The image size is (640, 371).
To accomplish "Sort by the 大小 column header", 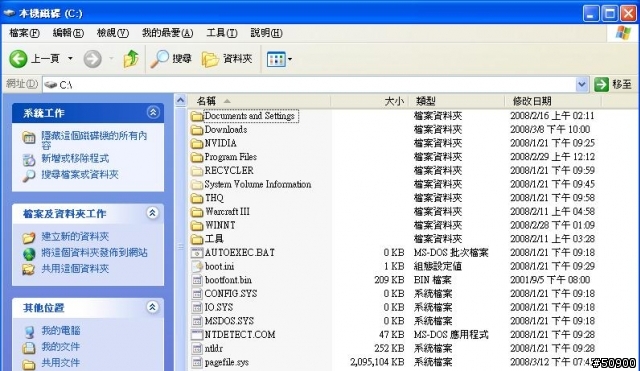I will click(369, 101).
